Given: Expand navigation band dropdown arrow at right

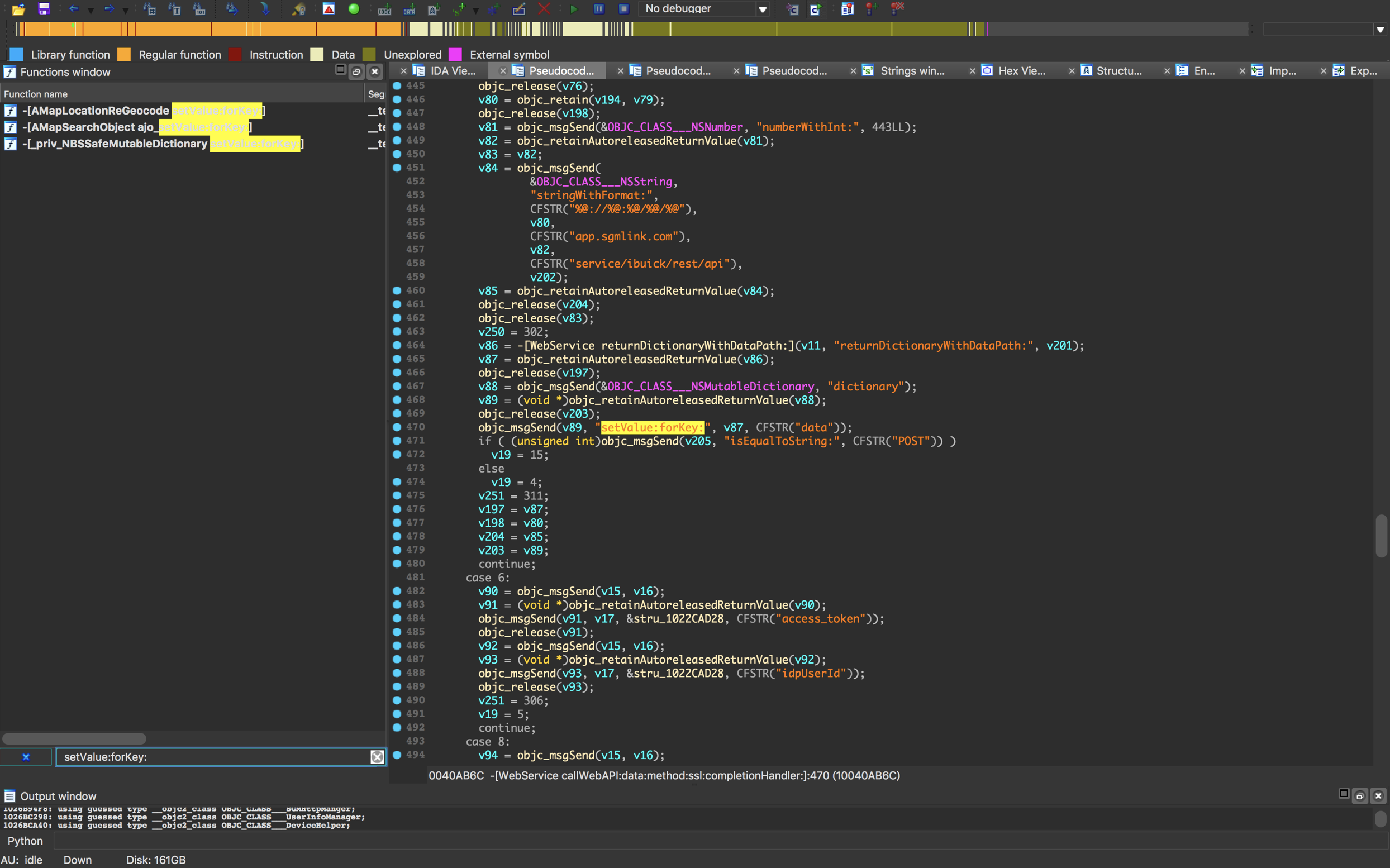Looking at the screenshot, I should click(1380, 29).
